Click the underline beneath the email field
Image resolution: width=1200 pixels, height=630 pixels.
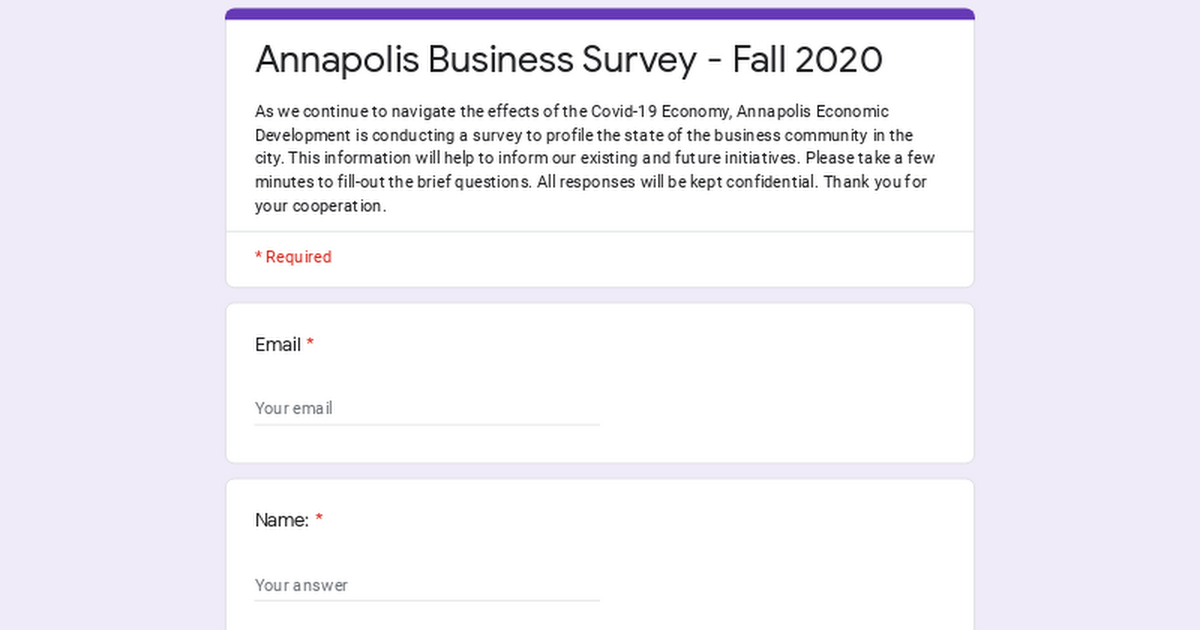[x=426, y=425]
